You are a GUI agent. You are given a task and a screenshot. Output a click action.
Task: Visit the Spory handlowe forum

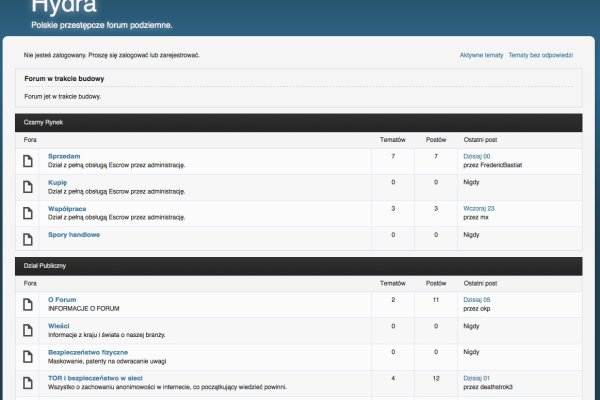74,234
